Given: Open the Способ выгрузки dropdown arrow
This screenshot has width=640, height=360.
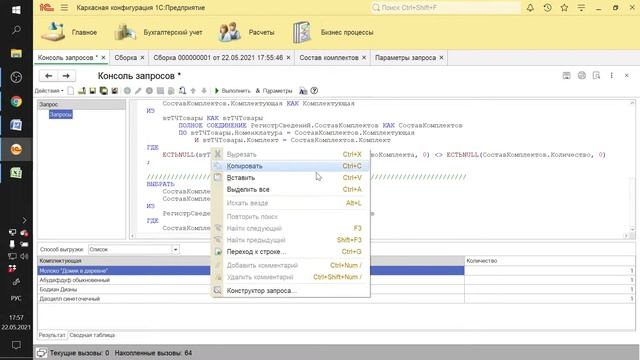Looking at the screenshot, I should pos(176,249).
